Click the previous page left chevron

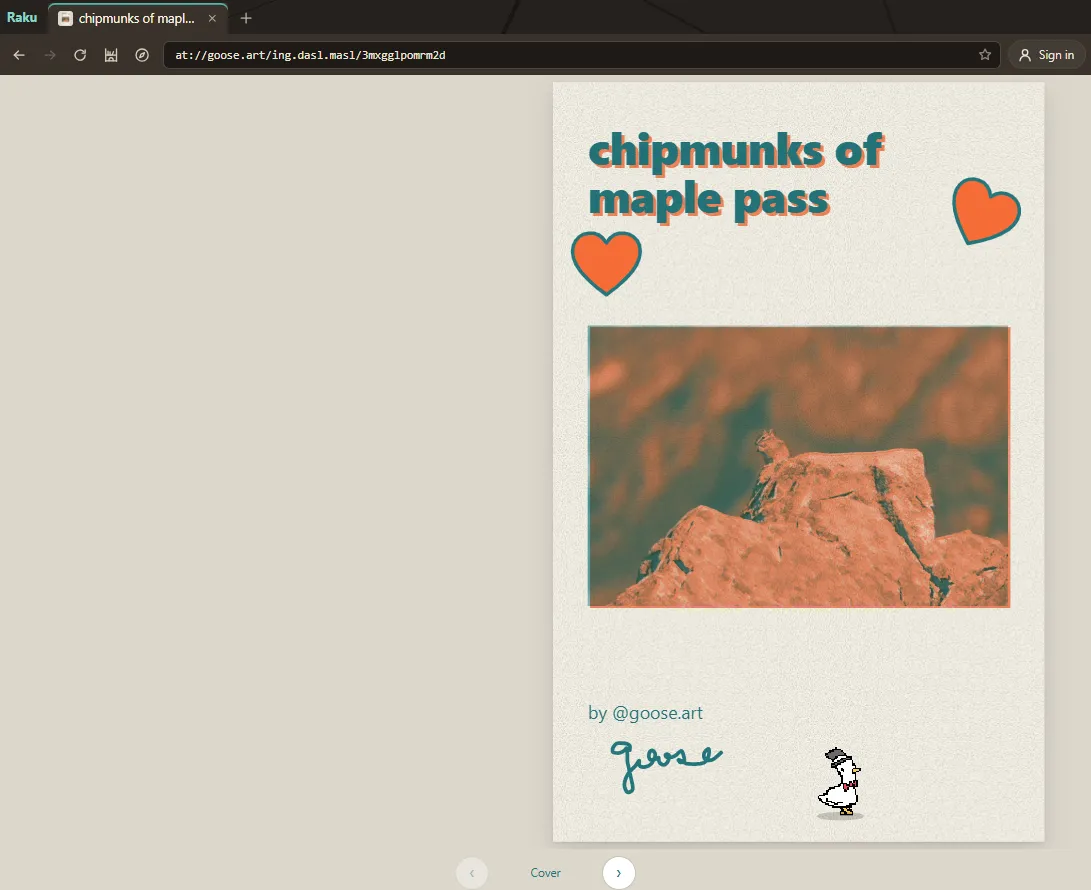click(472, 873)
